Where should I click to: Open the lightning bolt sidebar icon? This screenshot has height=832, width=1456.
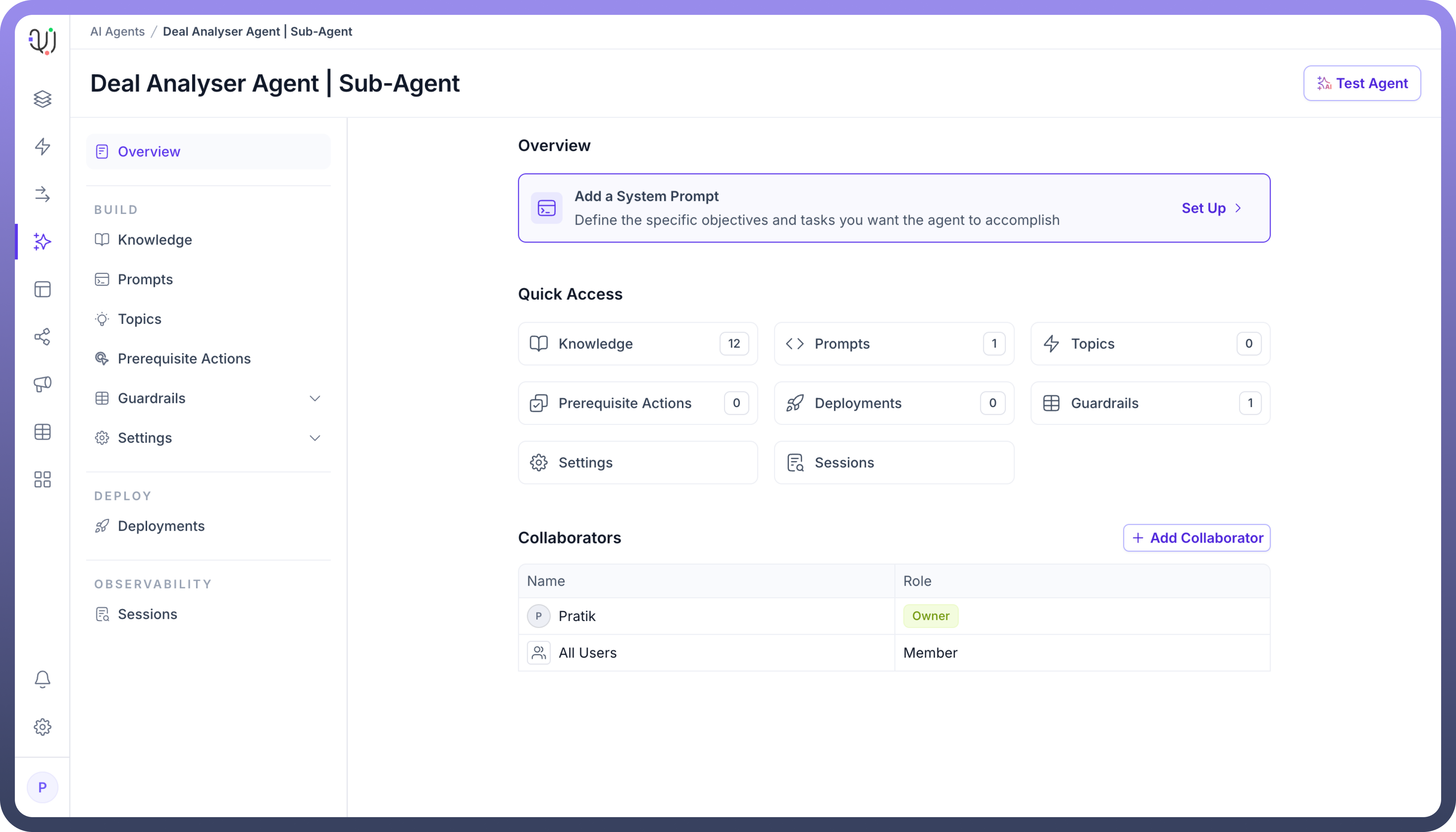pos(42,146)
